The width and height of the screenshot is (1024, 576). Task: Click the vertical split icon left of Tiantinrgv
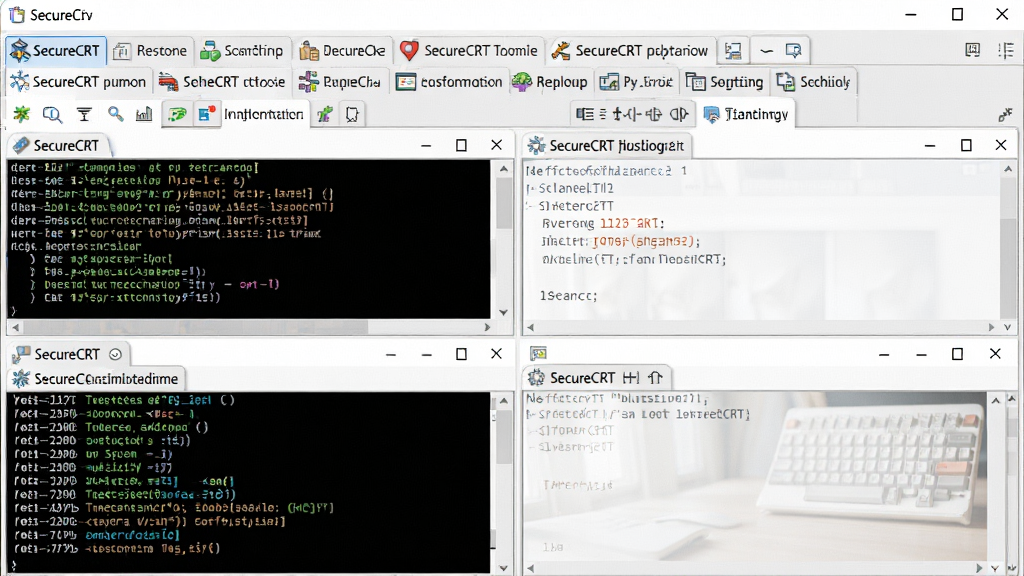tap(654, 114)
